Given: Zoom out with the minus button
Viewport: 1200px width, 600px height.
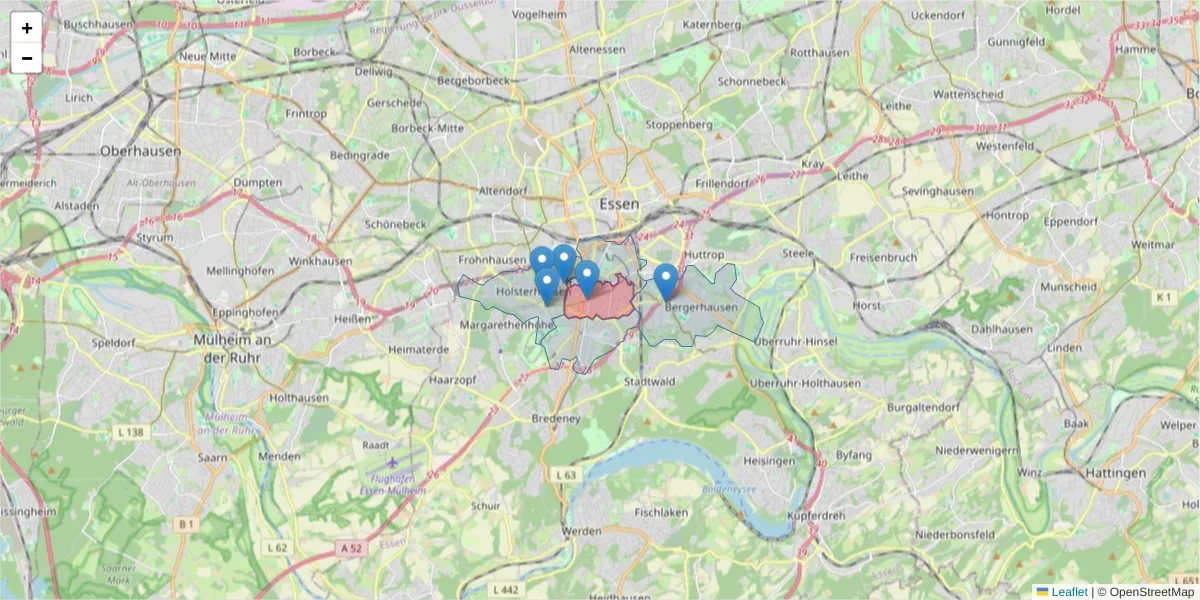Looking at the screenshot, I should click(27, 58).
